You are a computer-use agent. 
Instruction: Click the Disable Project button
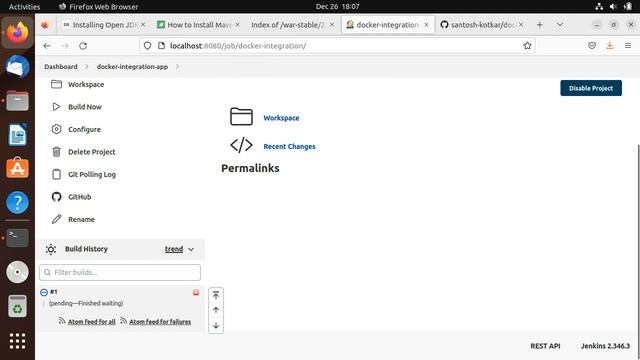pyautogui.click(x=591, y=88)
